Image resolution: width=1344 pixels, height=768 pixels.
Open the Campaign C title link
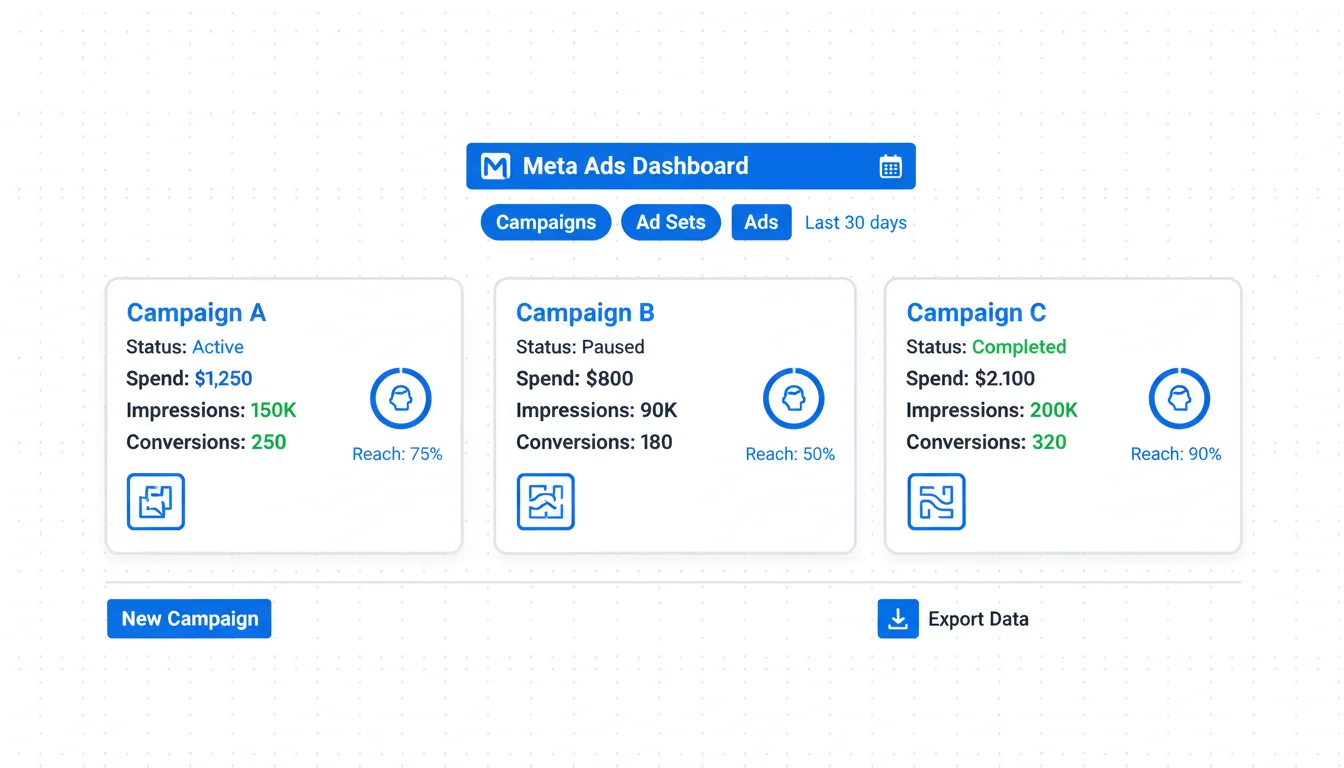[x=976, y=313]
